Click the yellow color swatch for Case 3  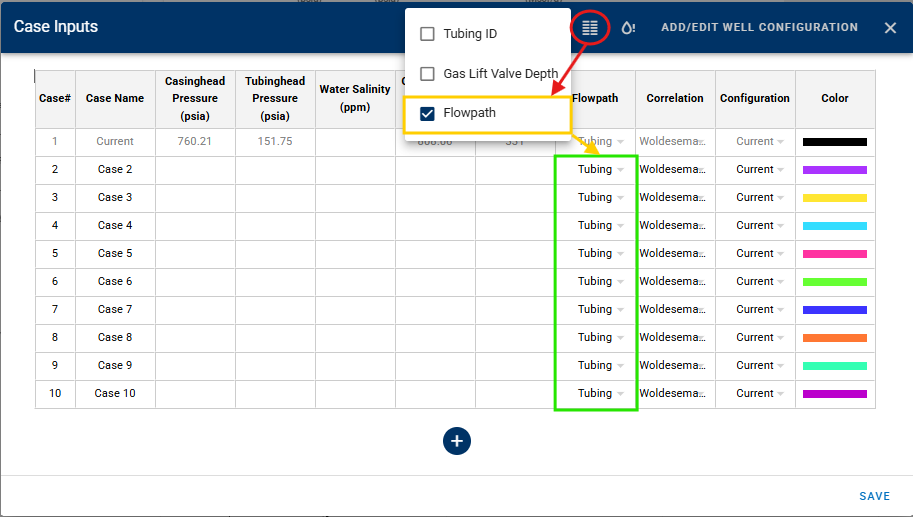[x=834, y=198]
